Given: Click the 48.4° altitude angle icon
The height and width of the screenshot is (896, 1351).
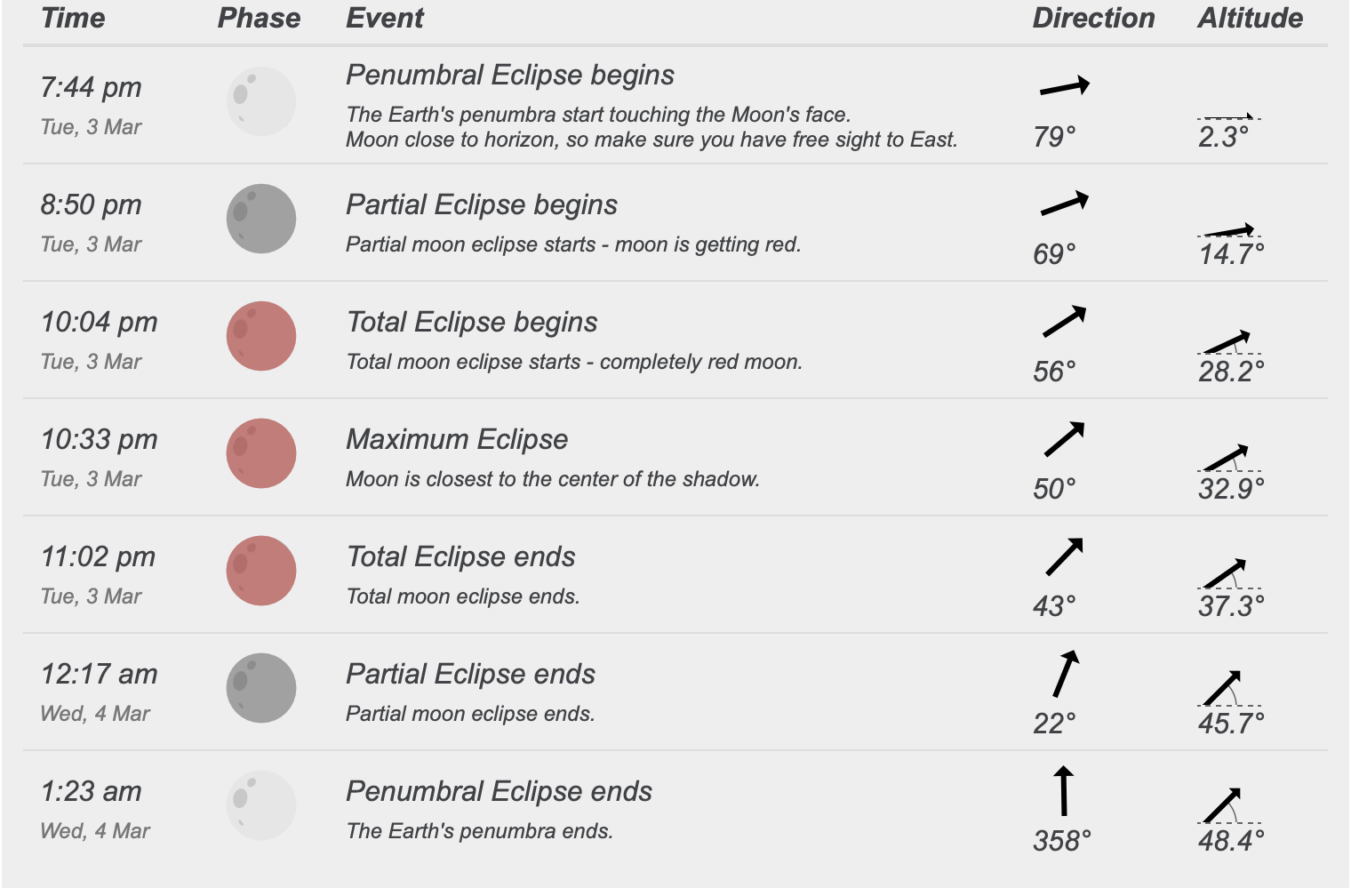Looking at the screenshot, I should tap(1224, 805).
